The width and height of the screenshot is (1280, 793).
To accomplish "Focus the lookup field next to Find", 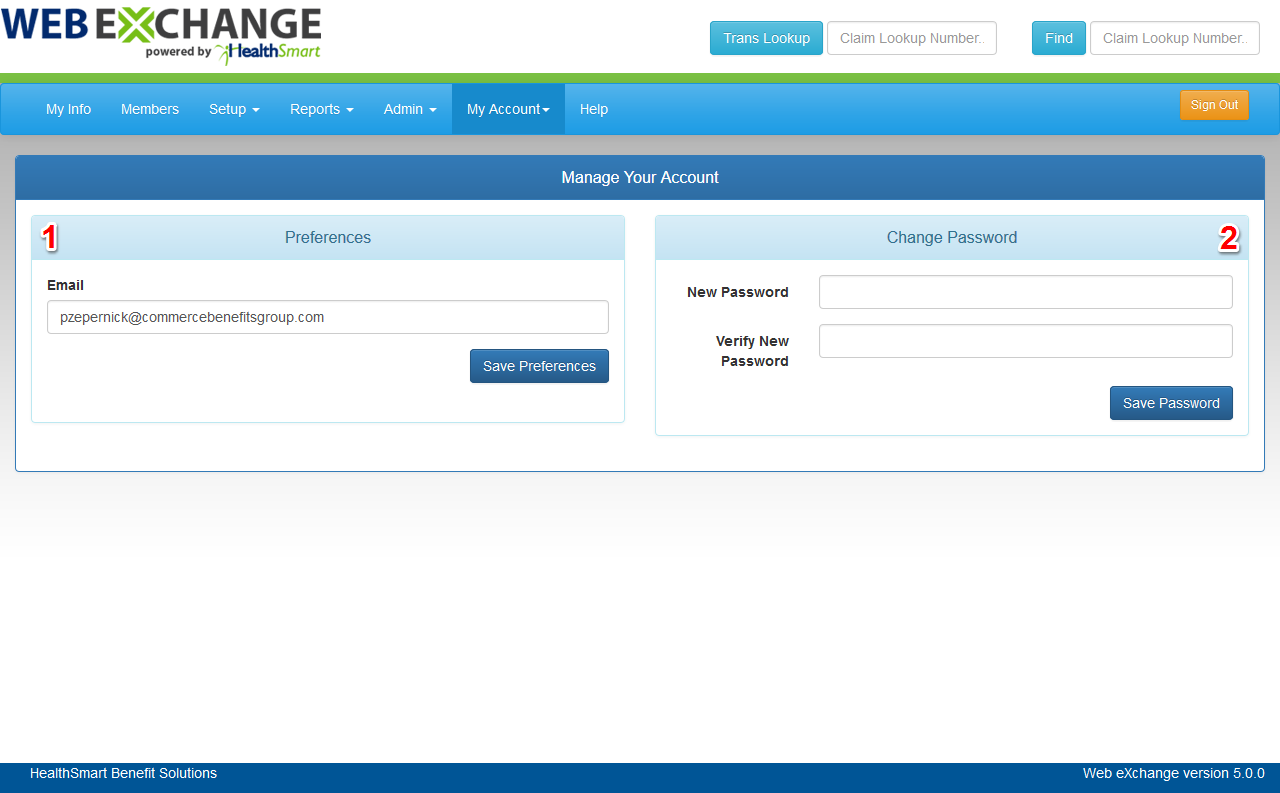I will [1174, 38].
